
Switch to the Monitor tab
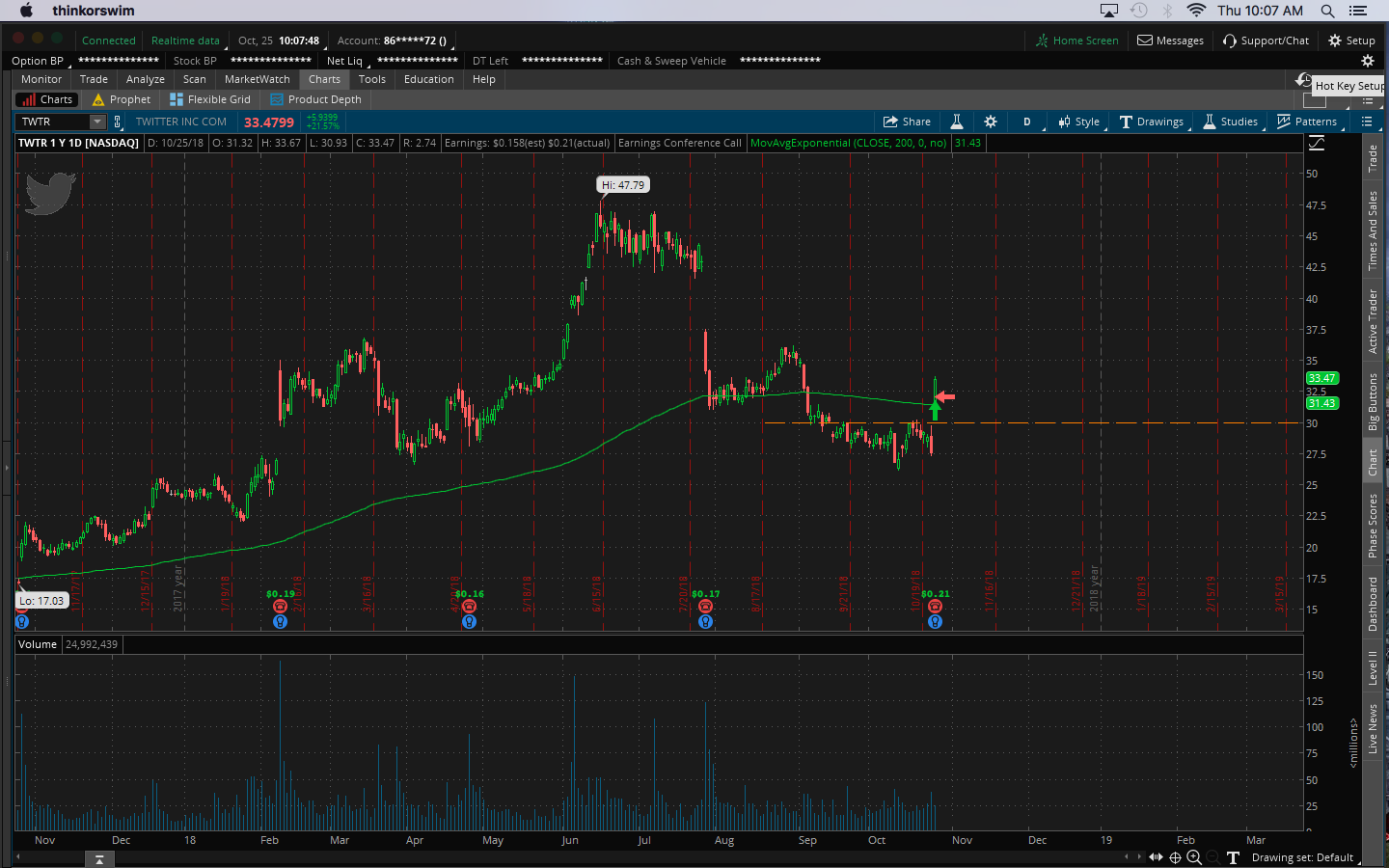coord(41,79)
